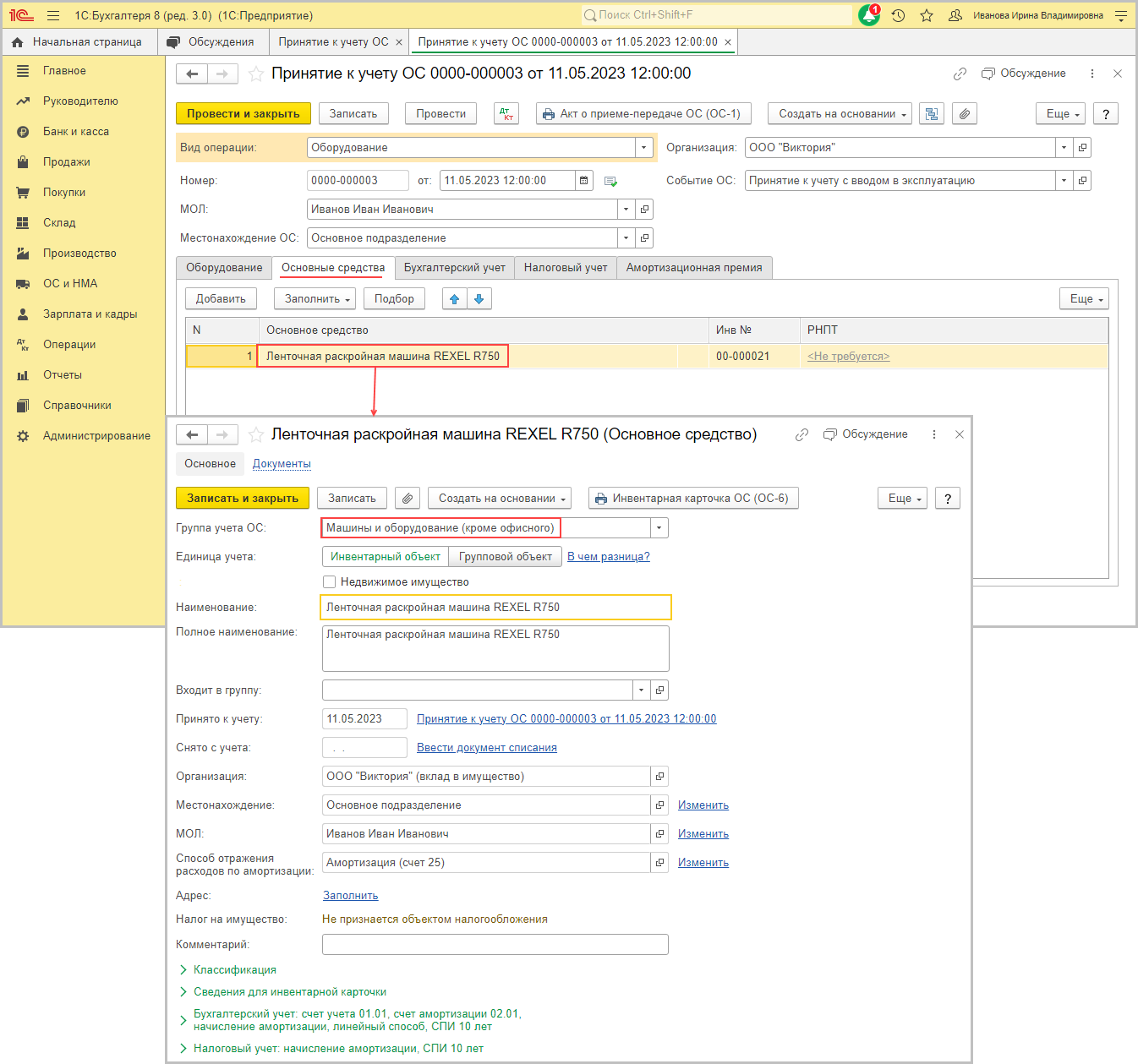Switch to the Принятие к учету ОС list tab
Viewport: 1138px width, 1064px height.
(x=334, y=42)
